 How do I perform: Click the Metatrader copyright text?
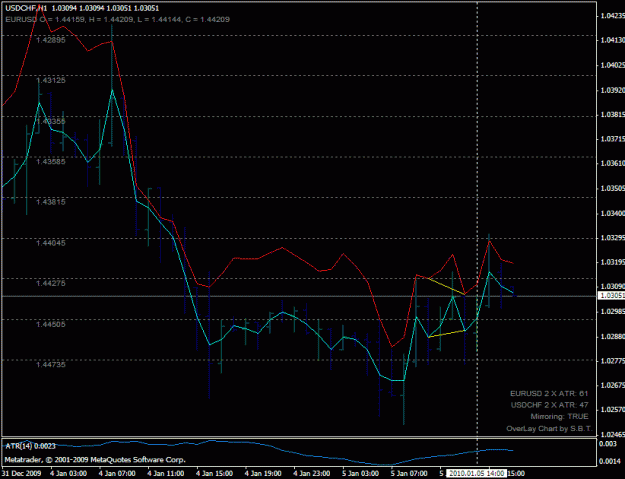[95, 459]
